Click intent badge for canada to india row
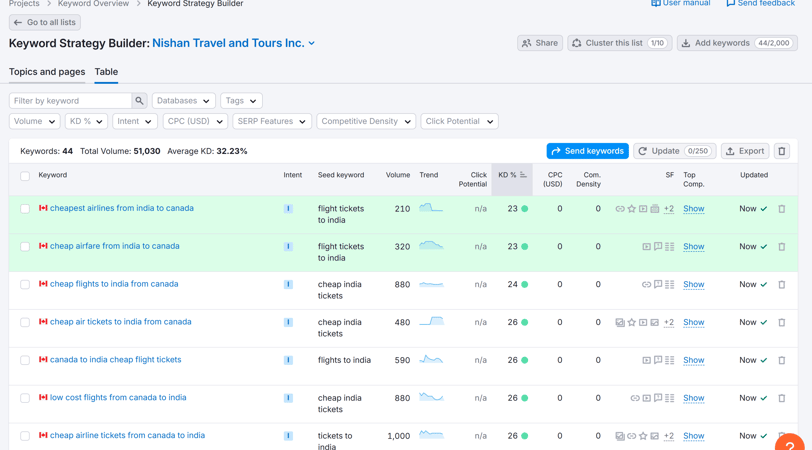 [x=288, y=360]
